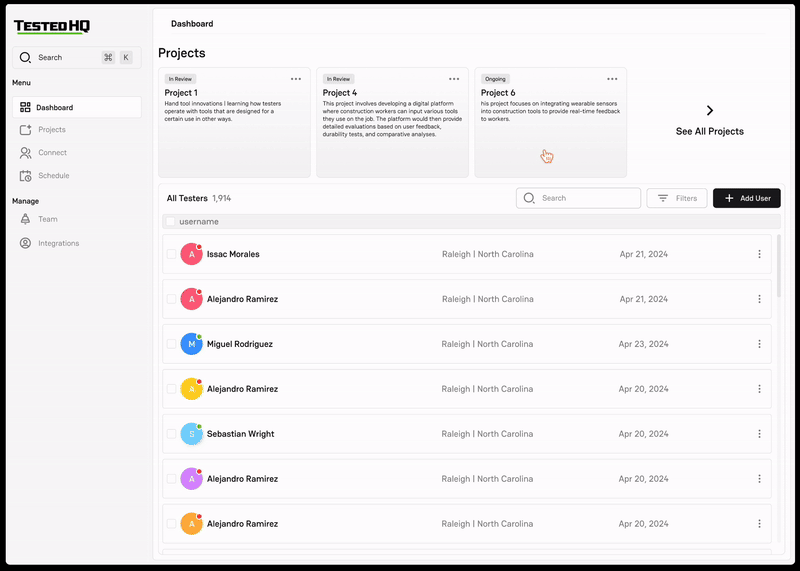Click the Dashboard grid icon in sidebar
800x571 pixels.
(x=26, y=107)
